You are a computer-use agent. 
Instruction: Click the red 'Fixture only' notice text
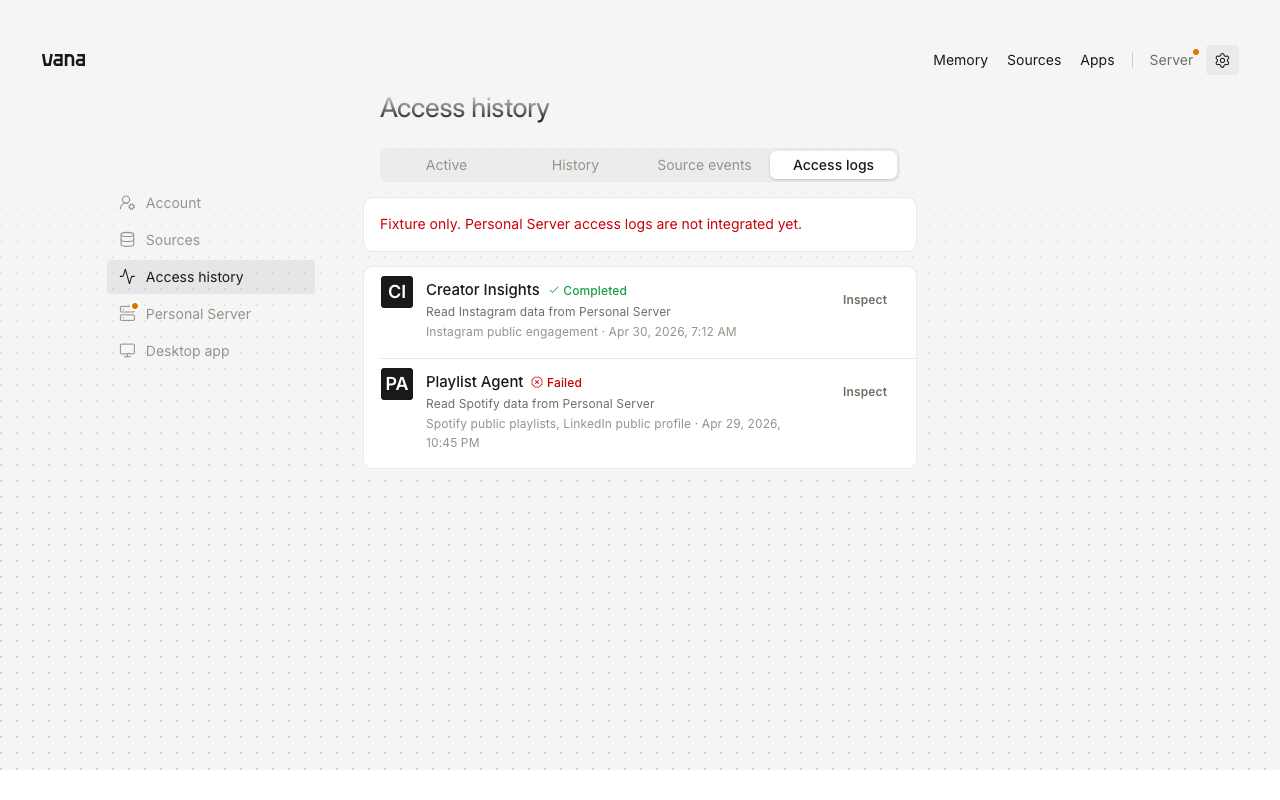click(591, 224)
